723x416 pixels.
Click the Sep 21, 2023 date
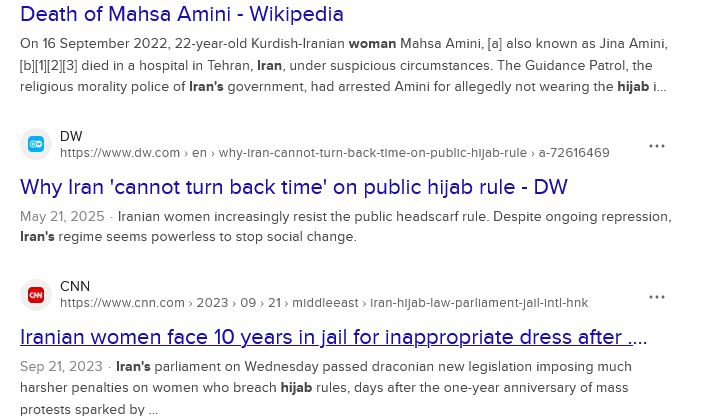pos(61,366)
